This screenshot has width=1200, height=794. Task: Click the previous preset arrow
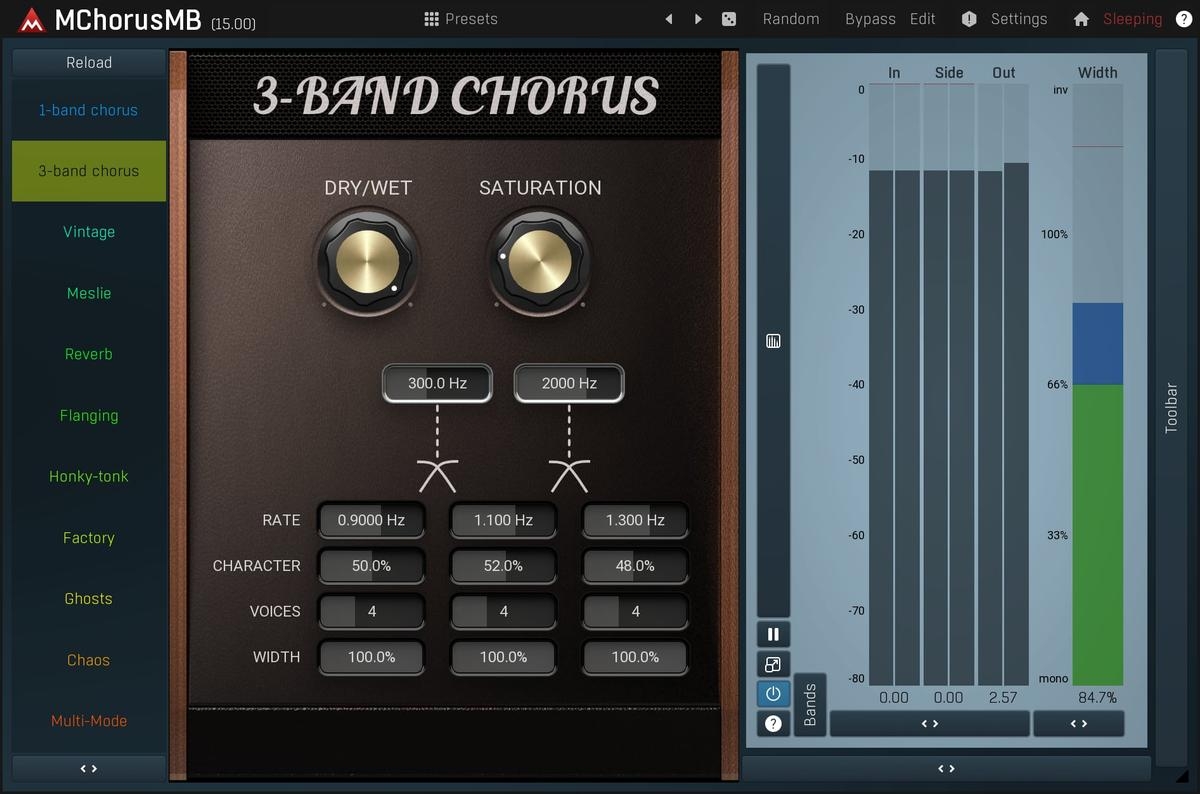point(669,19)
